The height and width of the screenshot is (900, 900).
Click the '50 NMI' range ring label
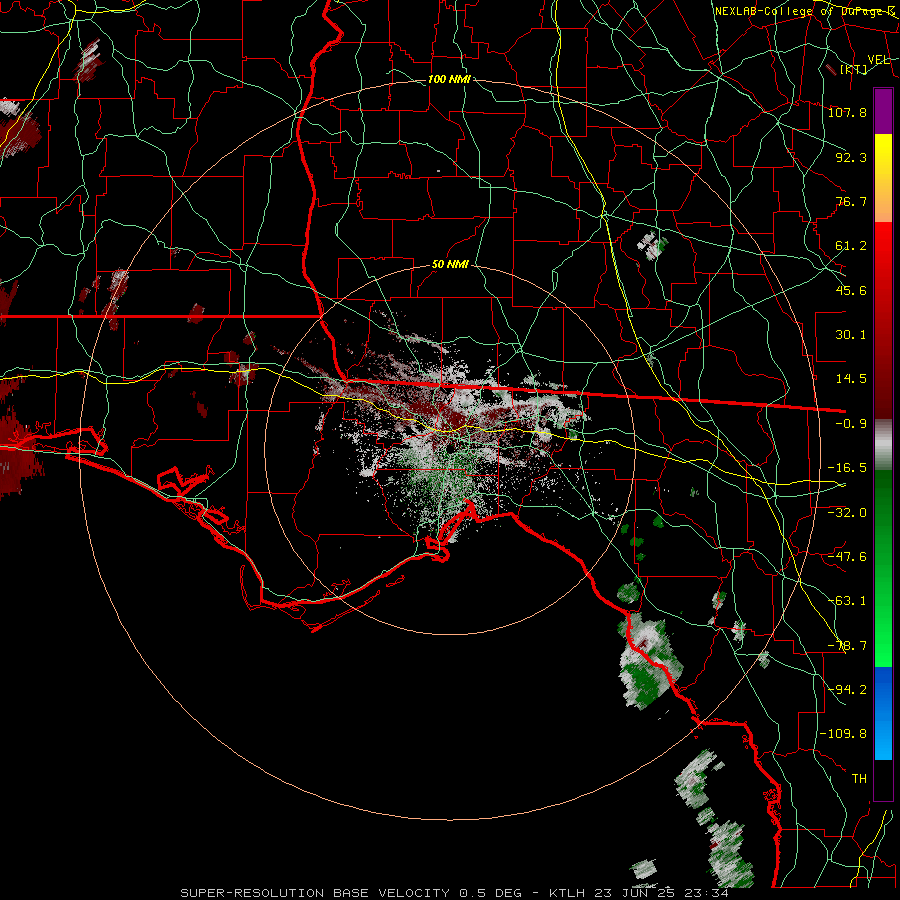(450, 265)
